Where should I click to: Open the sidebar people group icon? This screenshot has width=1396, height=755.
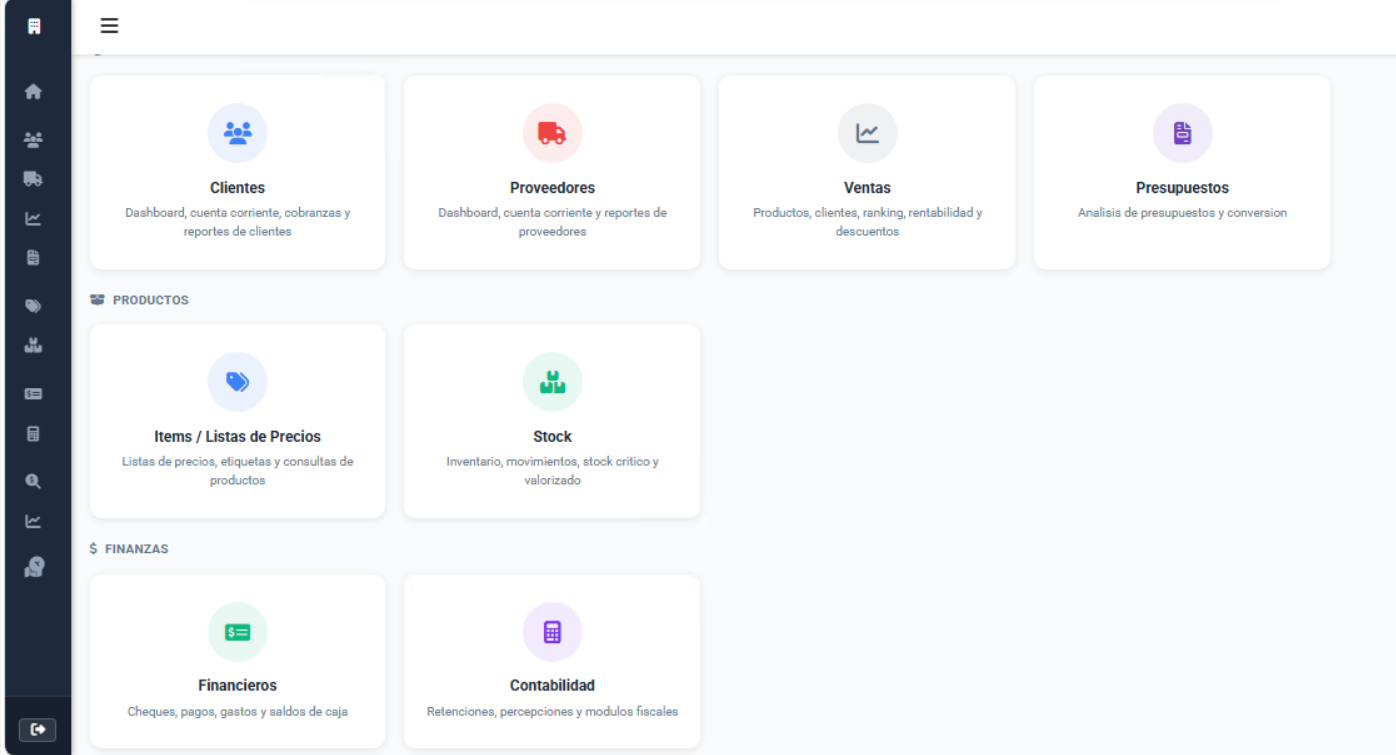point(33,139)
